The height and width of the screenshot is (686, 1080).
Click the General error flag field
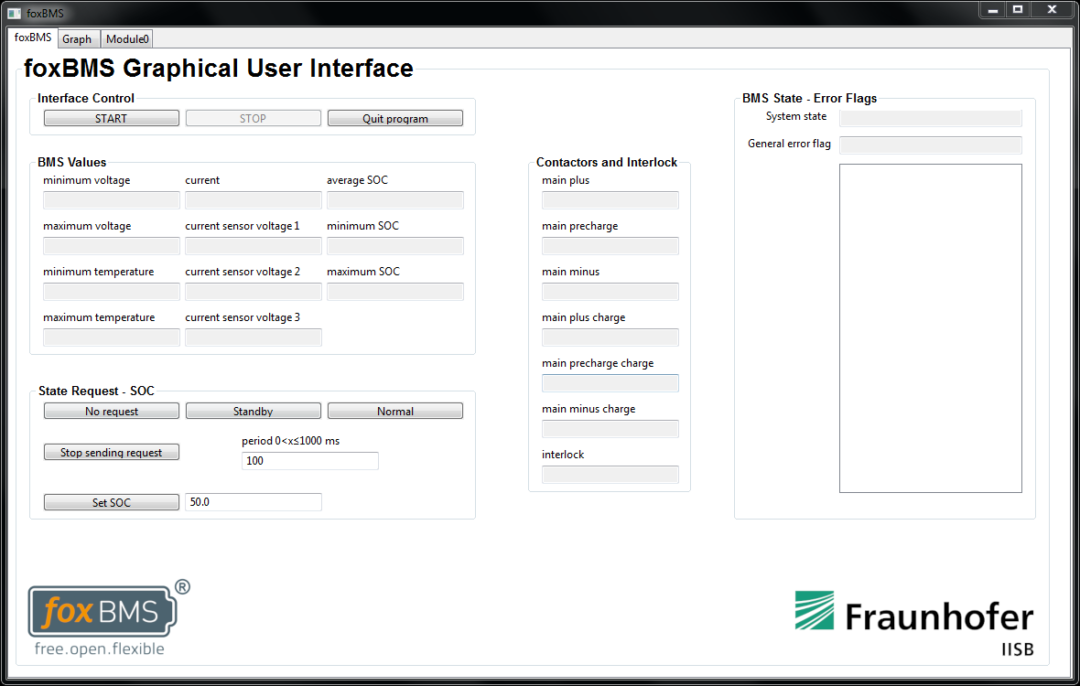coord(930,144)
